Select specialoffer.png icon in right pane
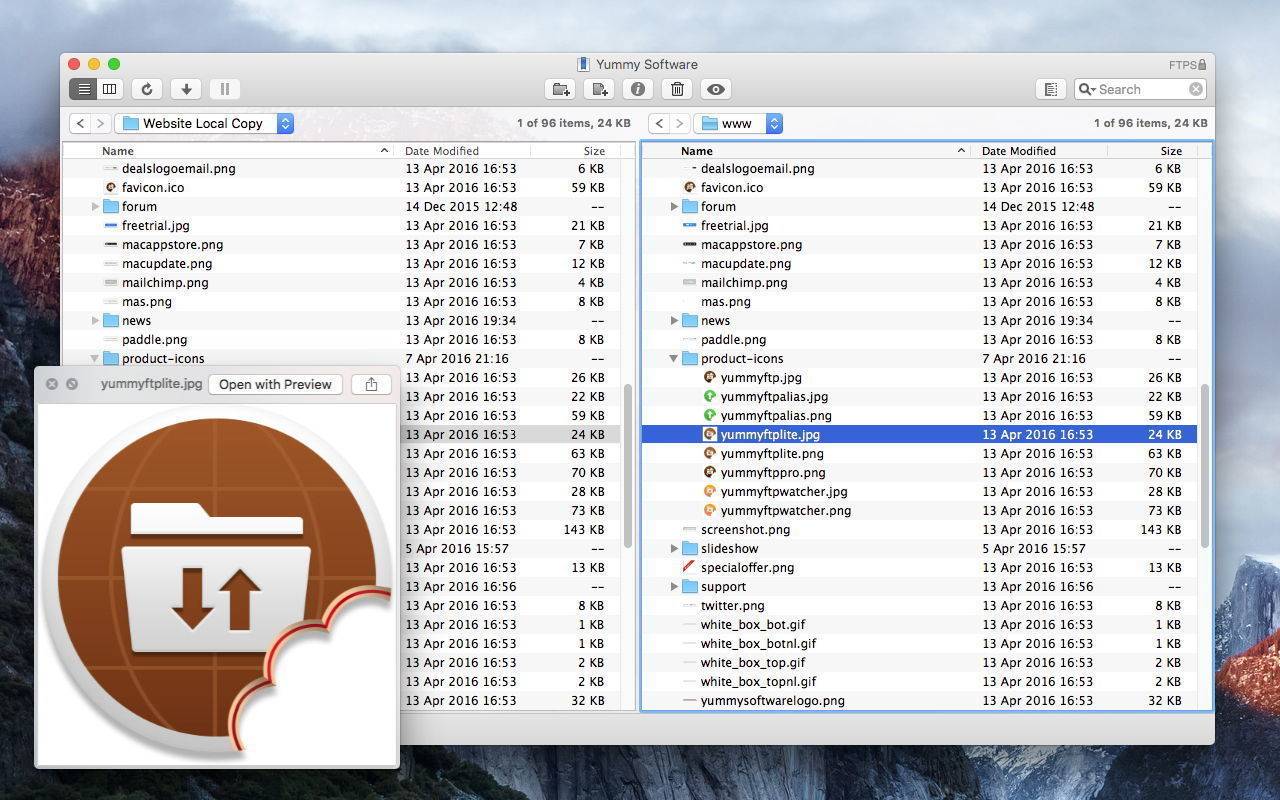The width and height of the screenshot is (1280, 800). point(690,568)
